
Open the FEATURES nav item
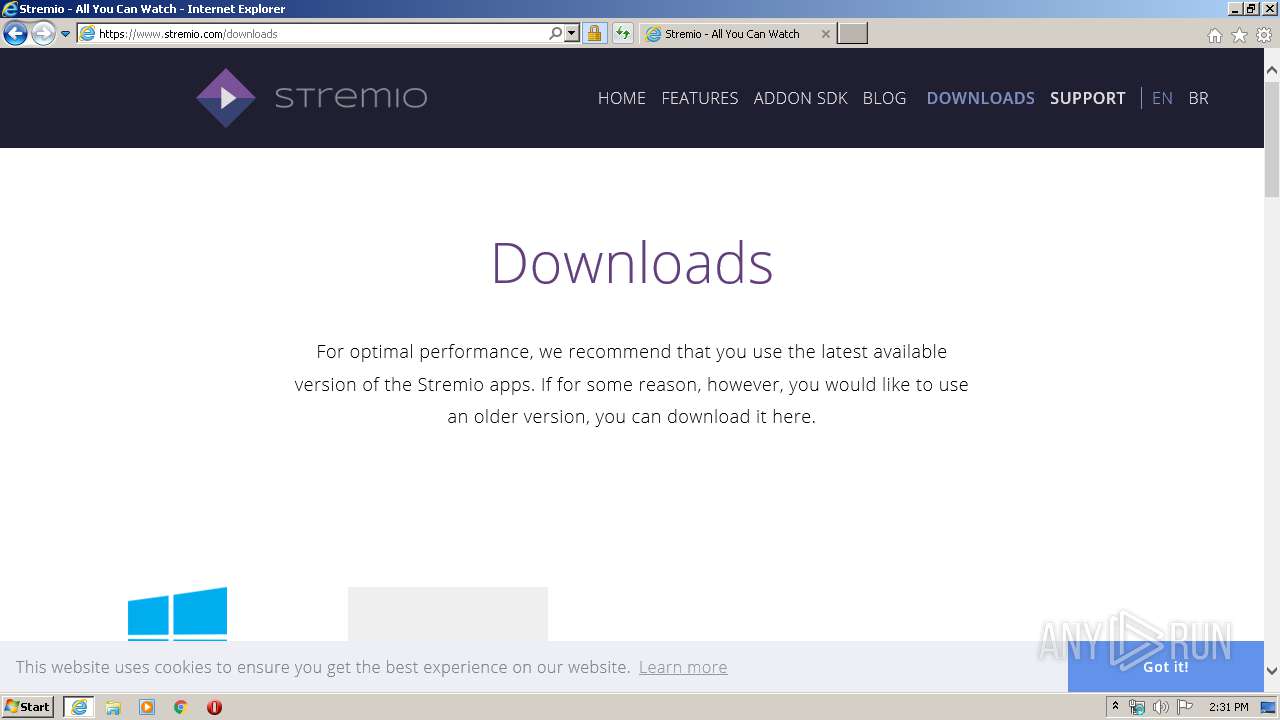pos(700,98)
